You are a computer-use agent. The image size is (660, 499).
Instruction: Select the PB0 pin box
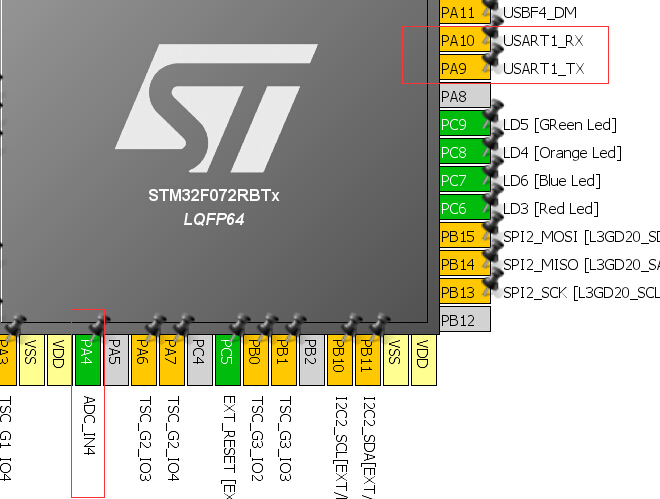(255, 360)
